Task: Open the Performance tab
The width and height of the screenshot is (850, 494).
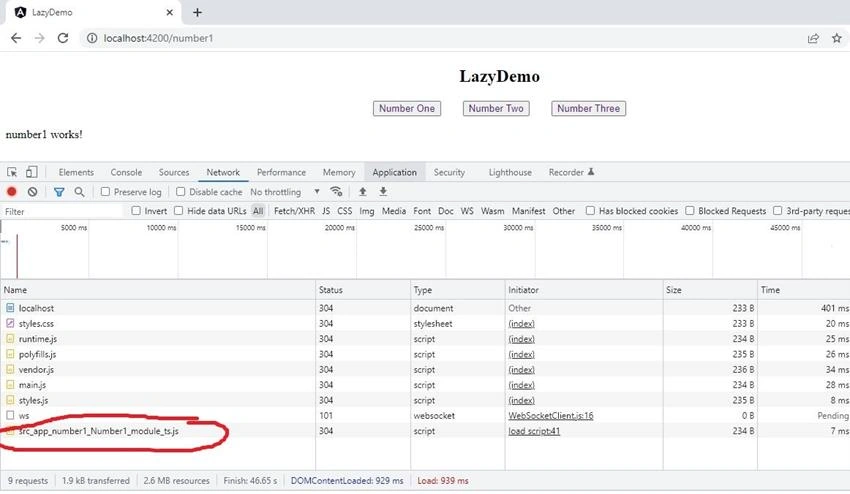Action: (x=281, y=172)
